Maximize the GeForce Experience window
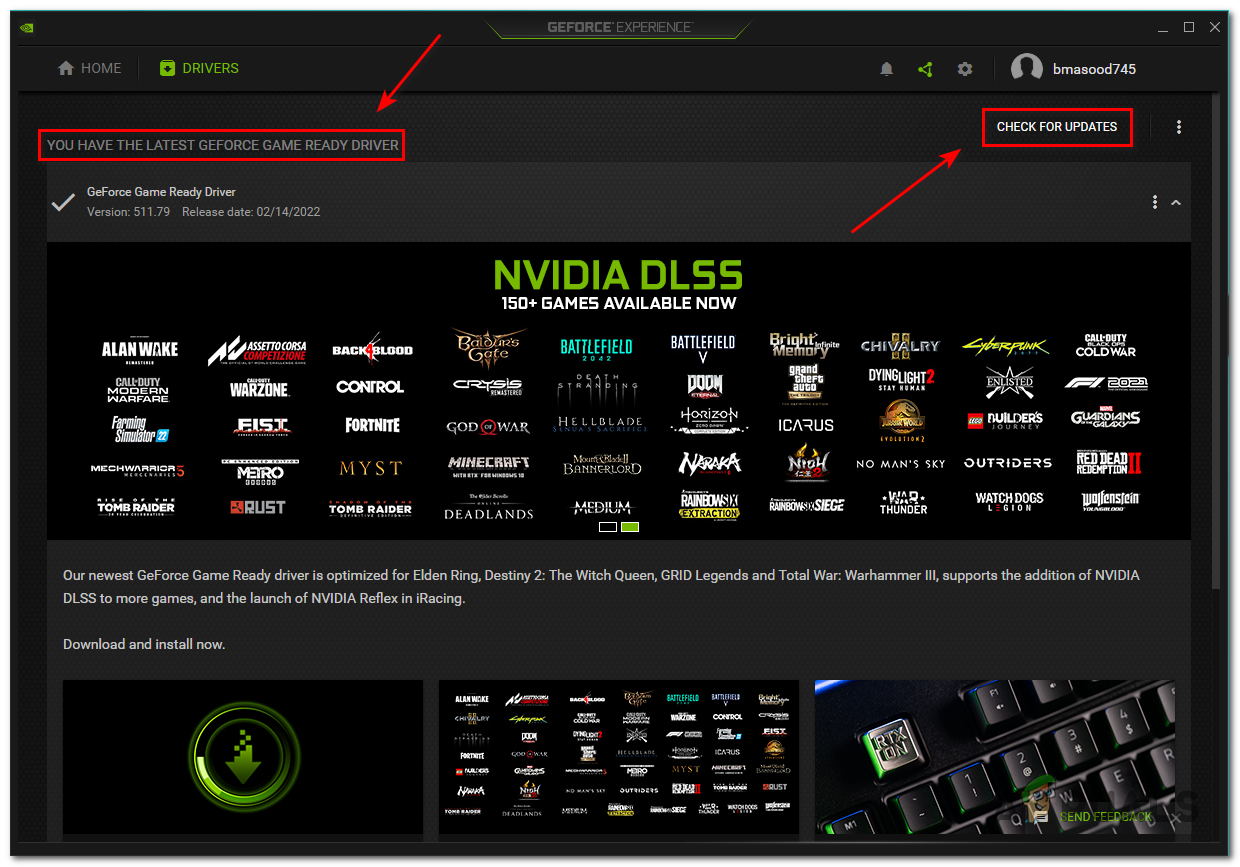This screenshot has height=867, width=1240. (1189, 27)
